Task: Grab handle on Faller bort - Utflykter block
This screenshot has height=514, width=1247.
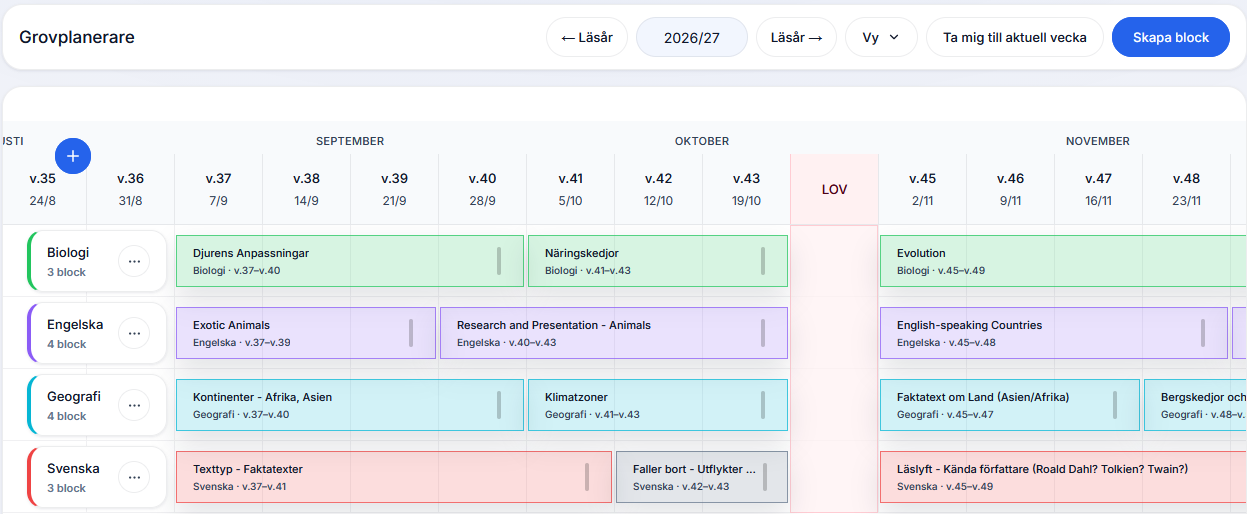Action: point(763,477)
